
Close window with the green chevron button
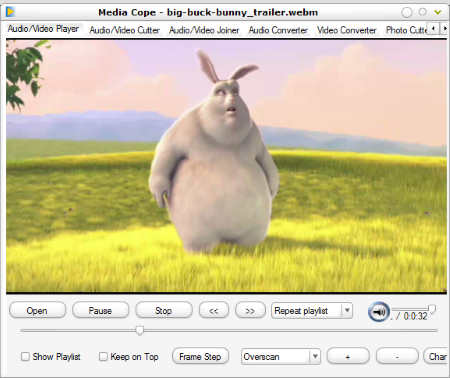click(438, 12)
